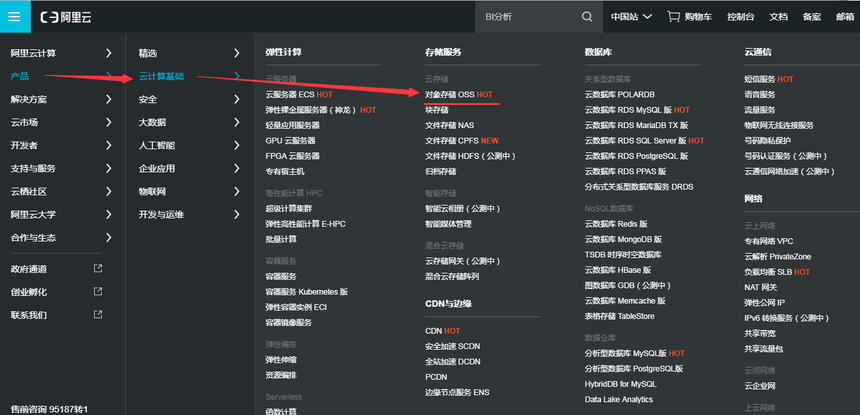Expand 支持与服务 chevron
This screenshot has width=860, height=415.
click(109, 168)
